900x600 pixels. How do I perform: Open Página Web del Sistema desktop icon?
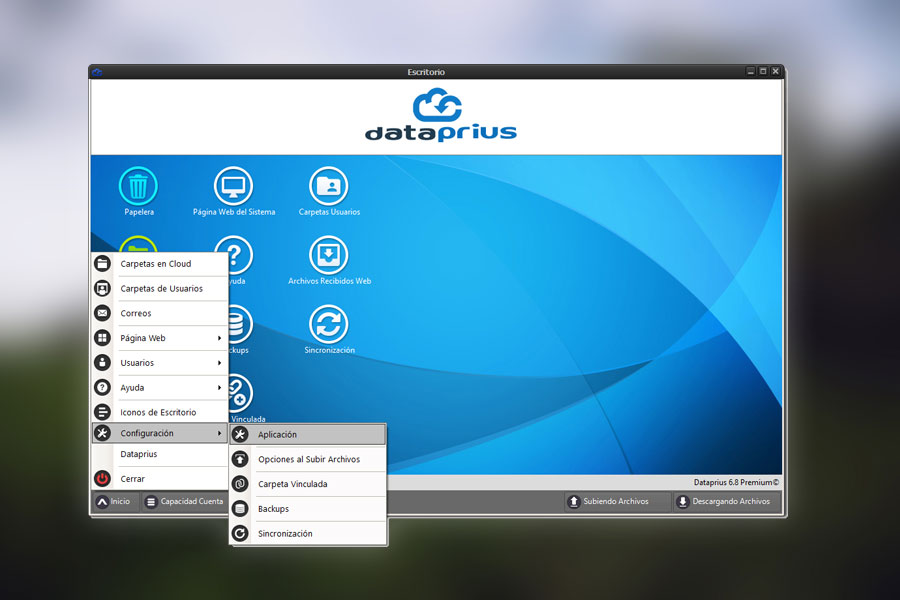(234, 186)
